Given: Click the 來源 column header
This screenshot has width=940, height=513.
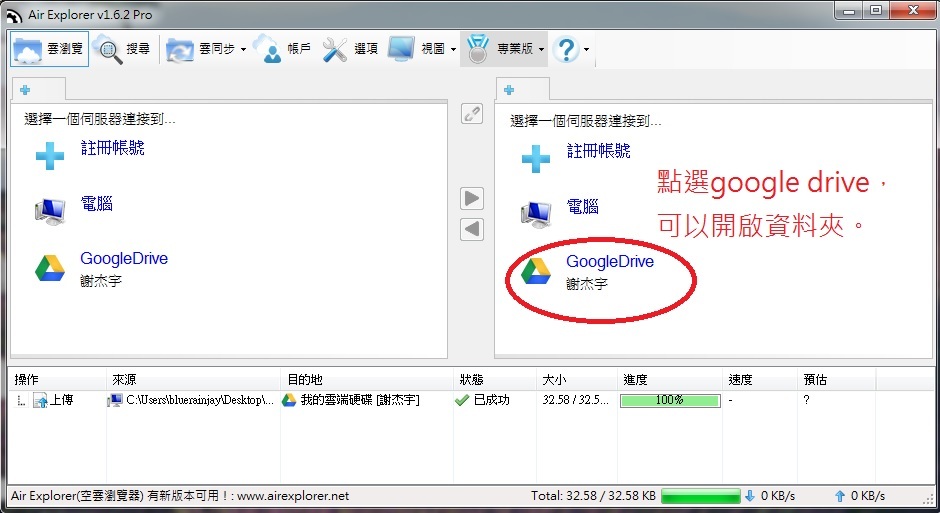Looking at the screenshot, I should tap(193, 379).
